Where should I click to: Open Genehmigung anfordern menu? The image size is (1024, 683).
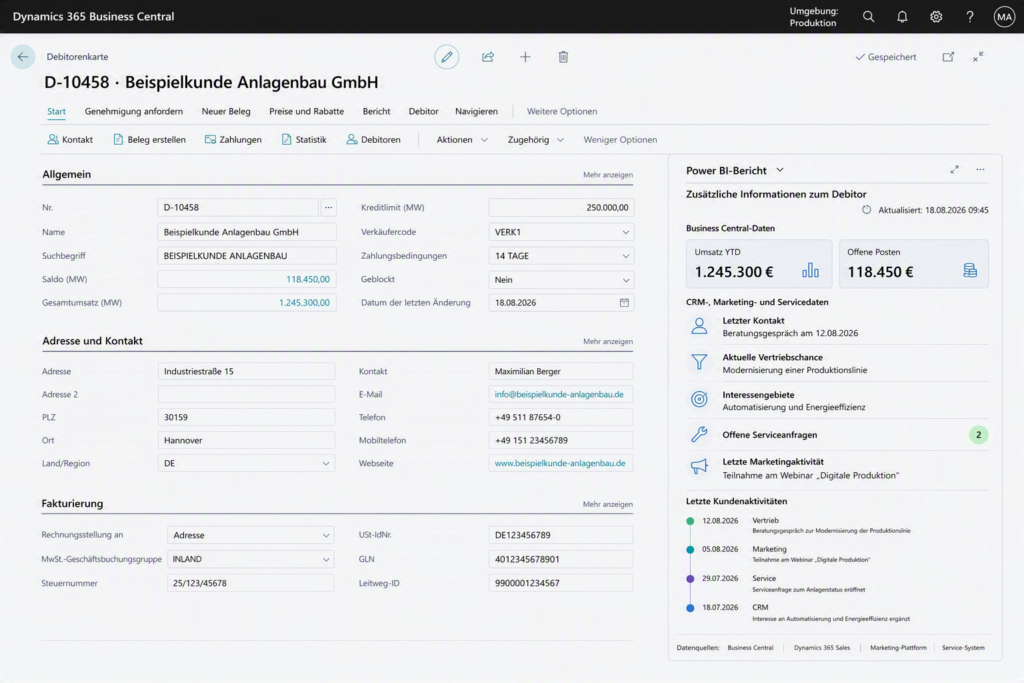point(133,111)
